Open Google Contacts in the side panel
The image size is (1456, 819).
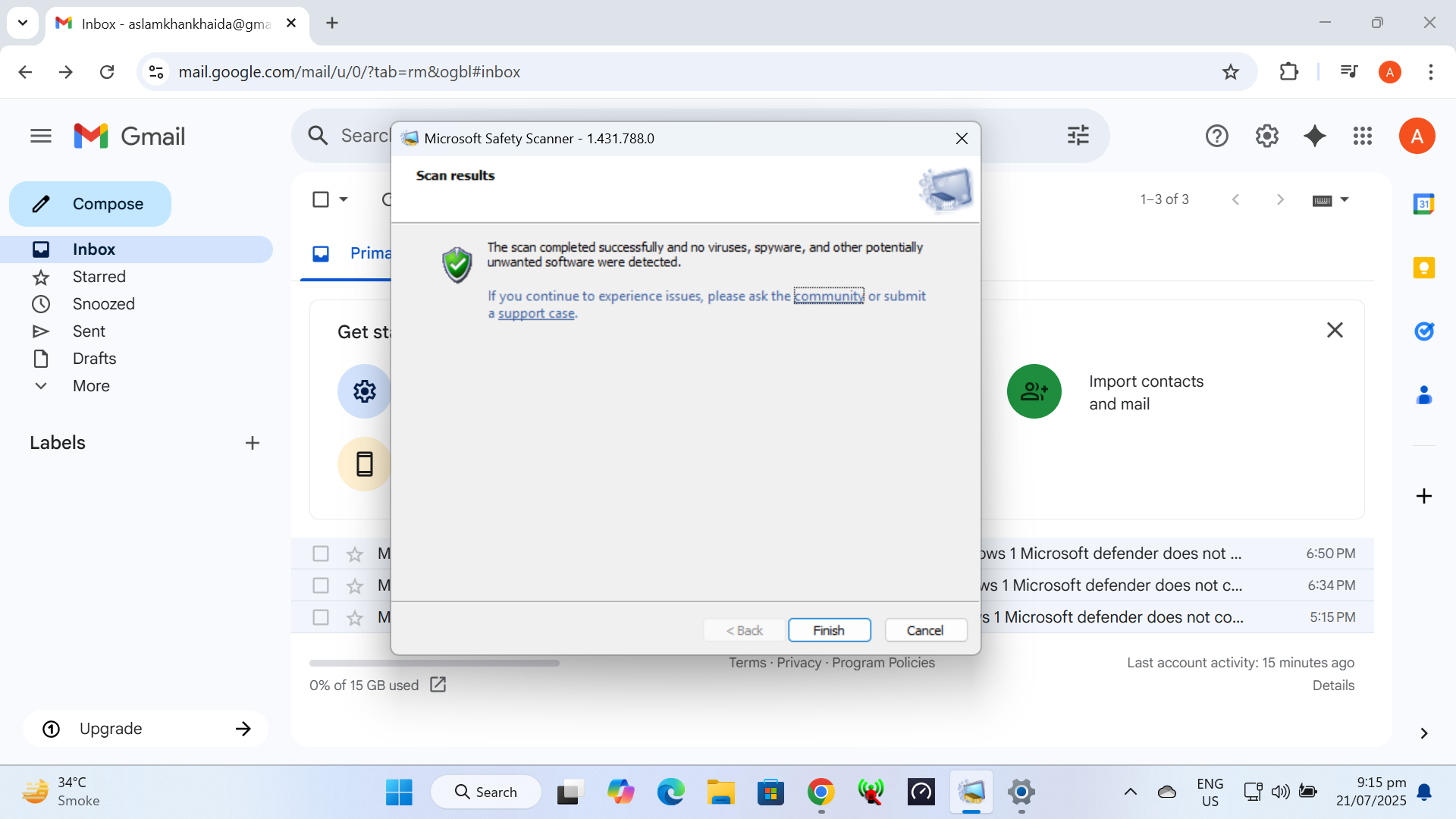(1424, 395)
